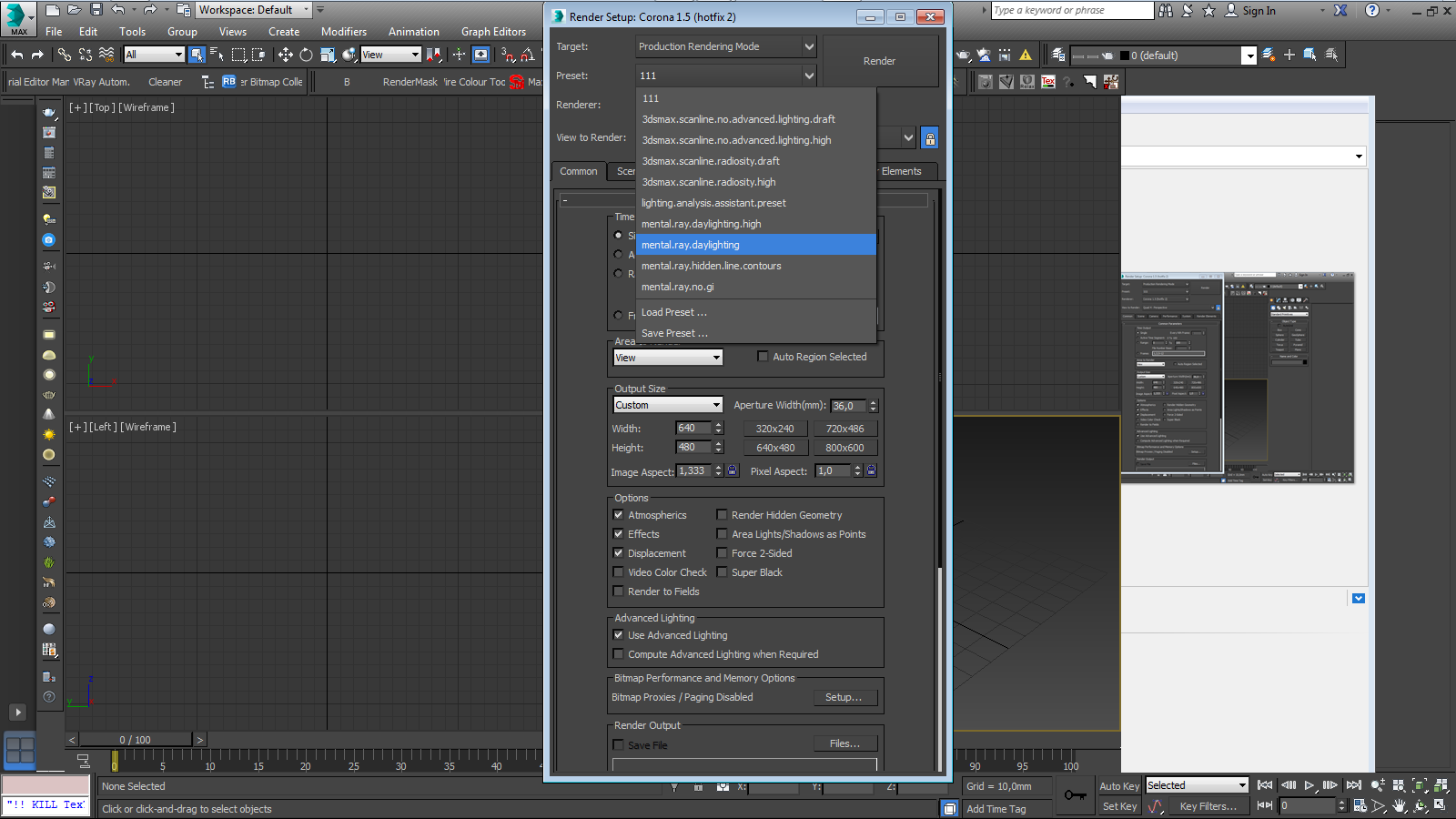Click the Tex toolbar icon
1456x819 pixels.
1048,82
